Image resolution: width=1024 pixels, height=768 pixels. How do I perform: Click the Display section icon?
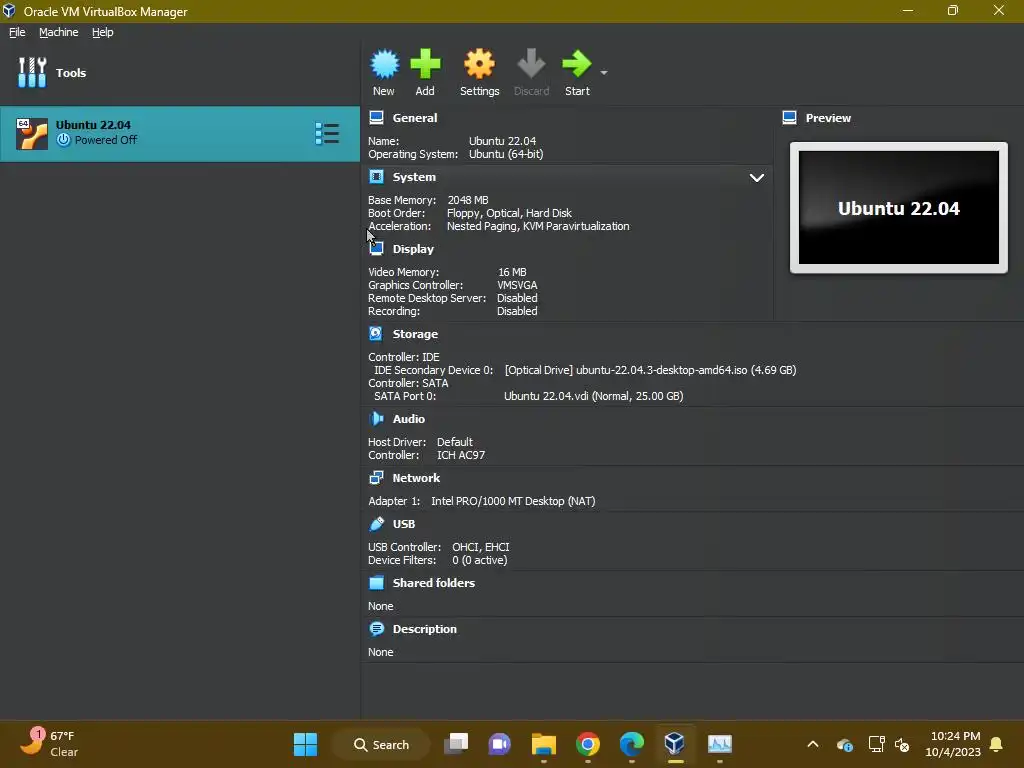click(x=376, y=249)
